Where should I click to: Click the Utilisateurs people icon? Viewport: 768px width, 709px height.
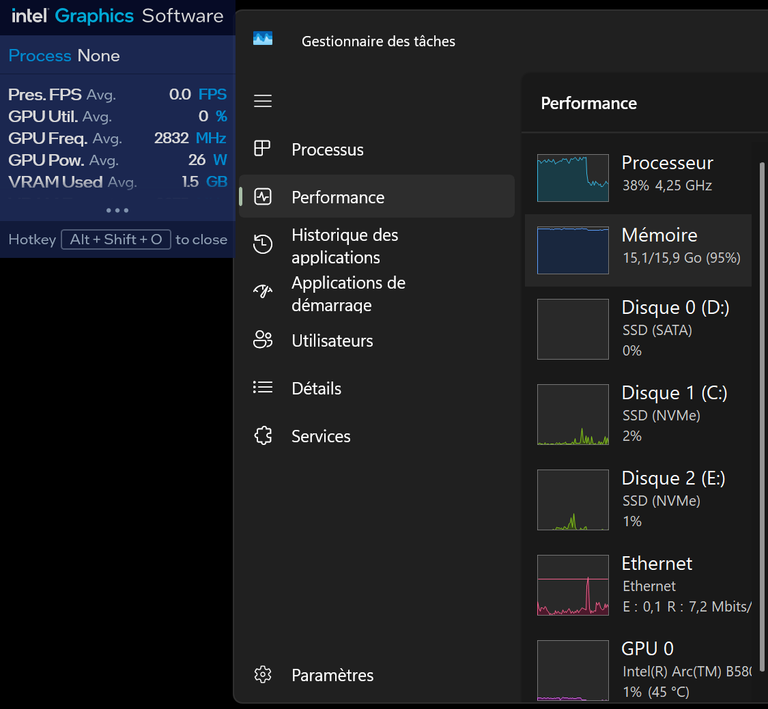pos(263,339)
